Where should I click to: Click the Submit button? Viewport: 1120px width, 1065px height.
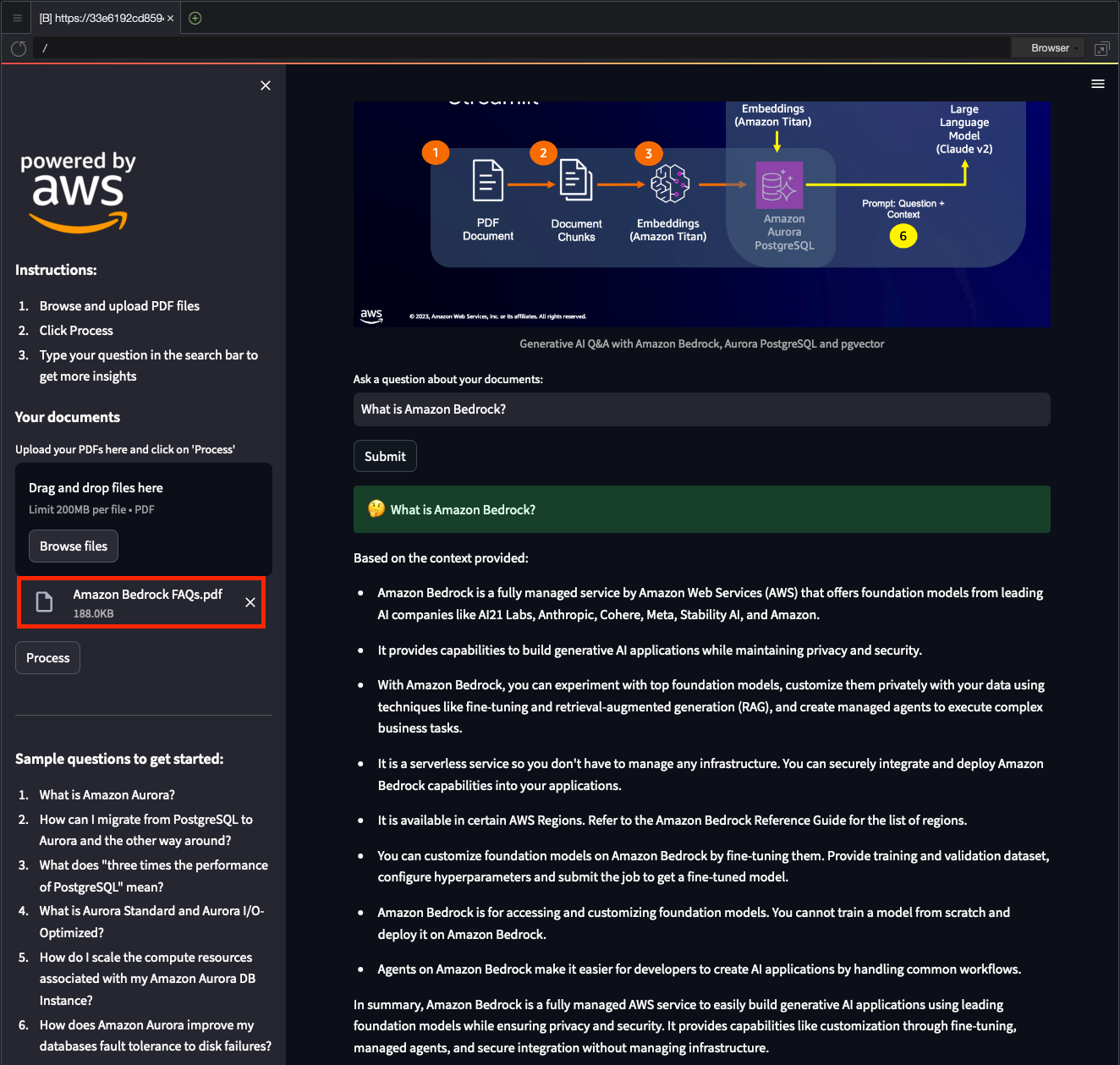point(385,456)
